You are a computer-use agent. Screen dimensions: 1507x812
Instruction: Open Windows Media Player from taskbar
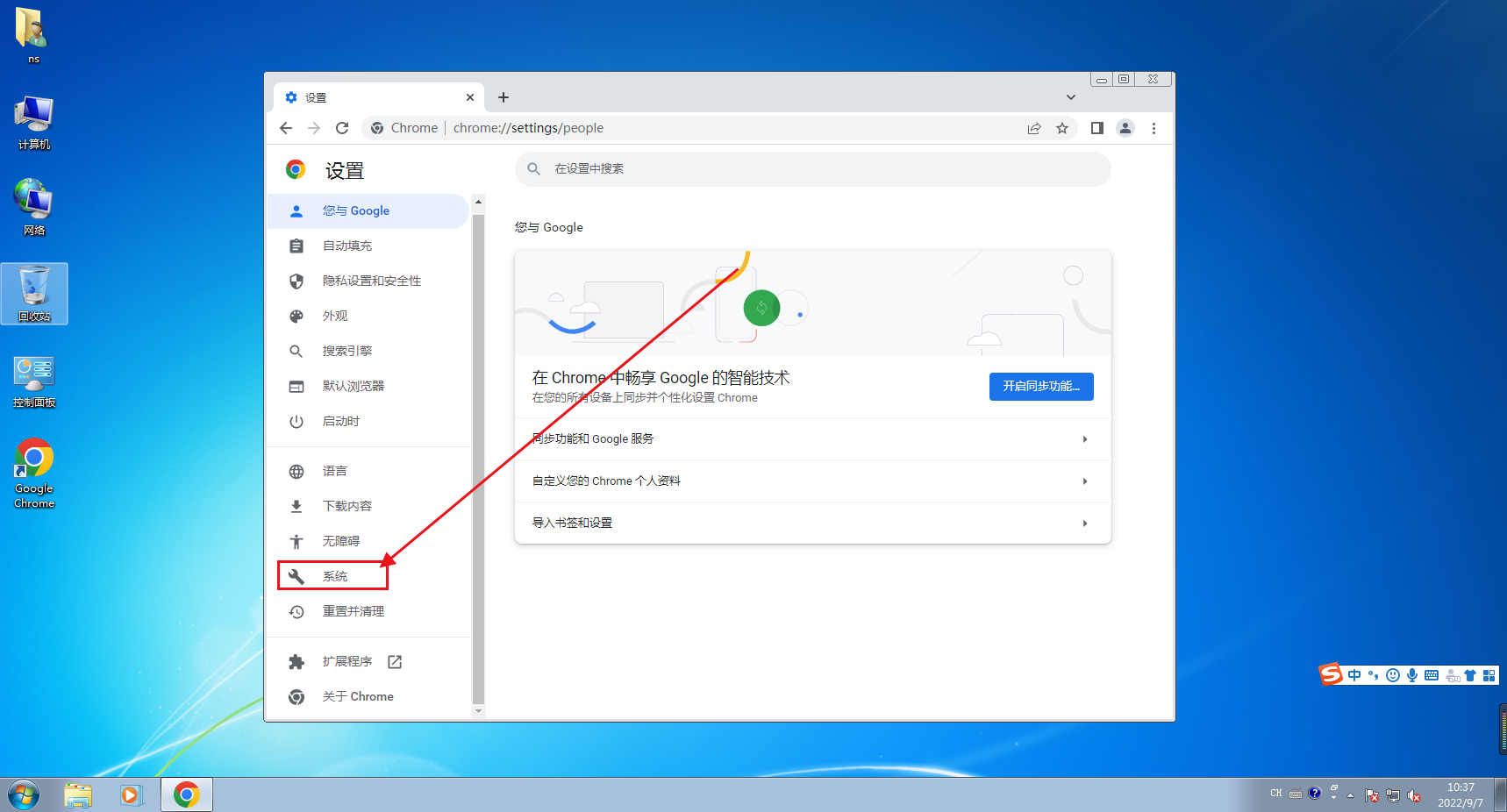131,795
